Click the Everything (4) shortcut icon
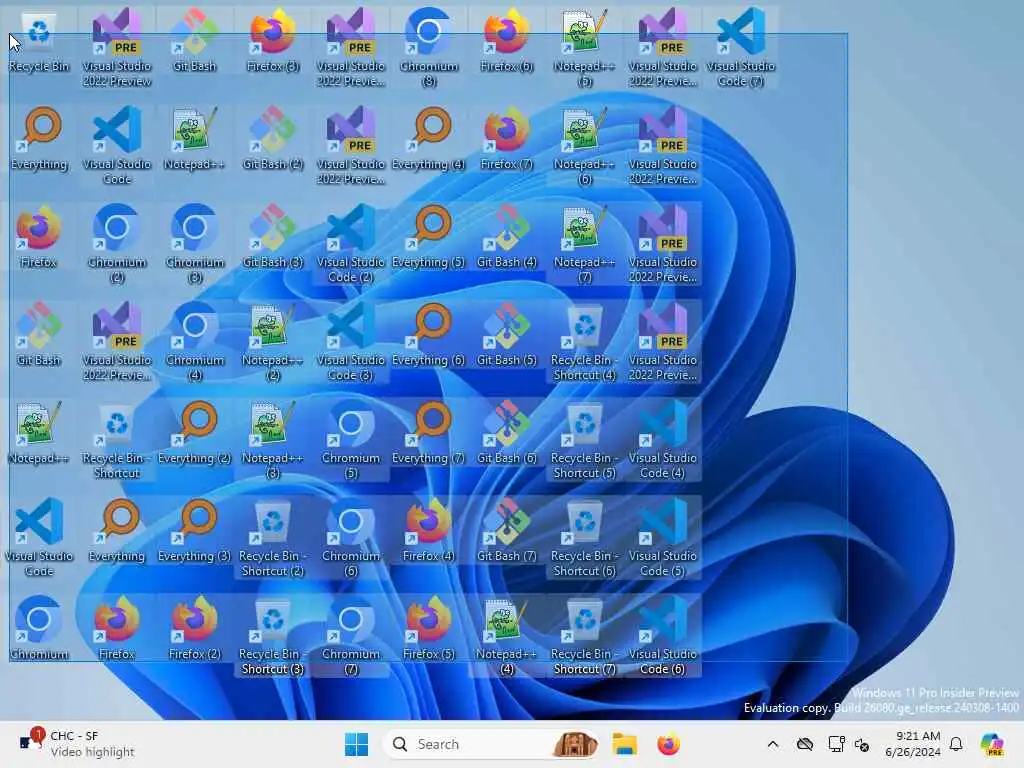The image size is (1024, 768). click(x=429, y=139)
